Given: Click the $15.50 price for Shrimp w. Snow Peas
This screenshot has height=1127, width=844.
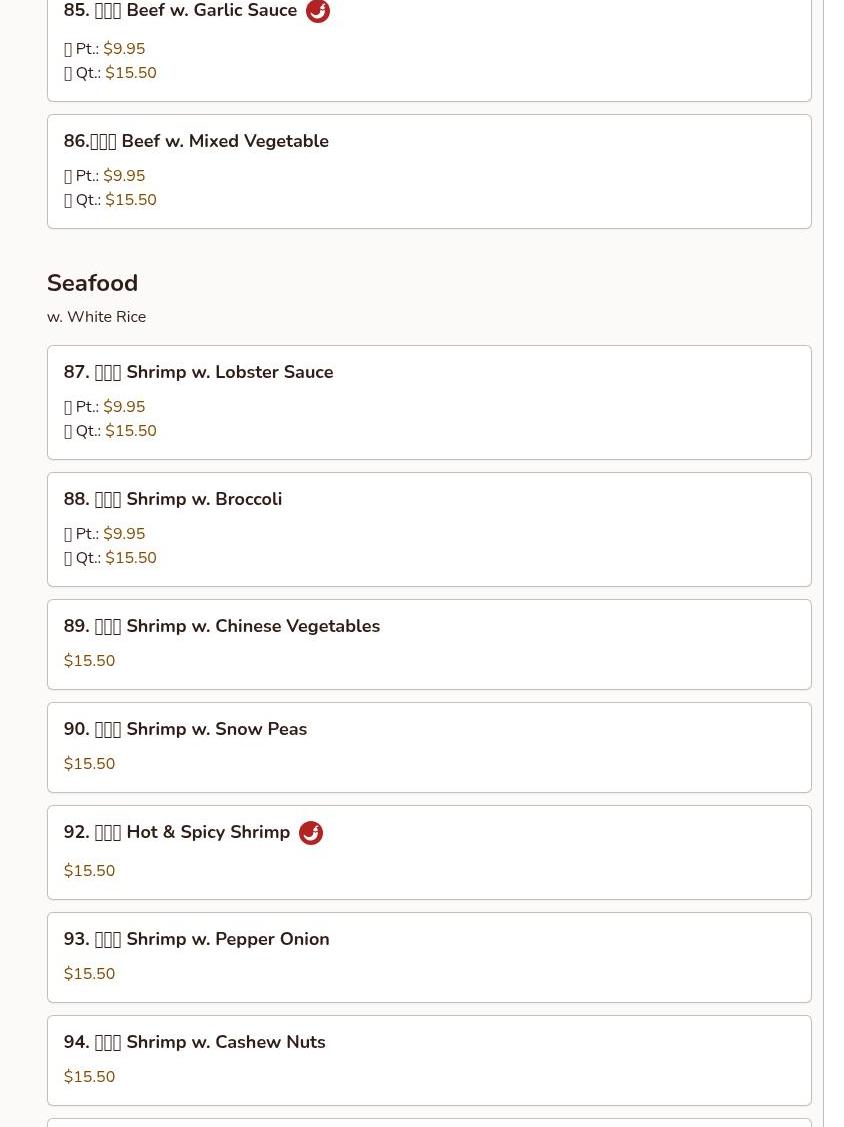Looking at the screenshot, I should 90,764.
